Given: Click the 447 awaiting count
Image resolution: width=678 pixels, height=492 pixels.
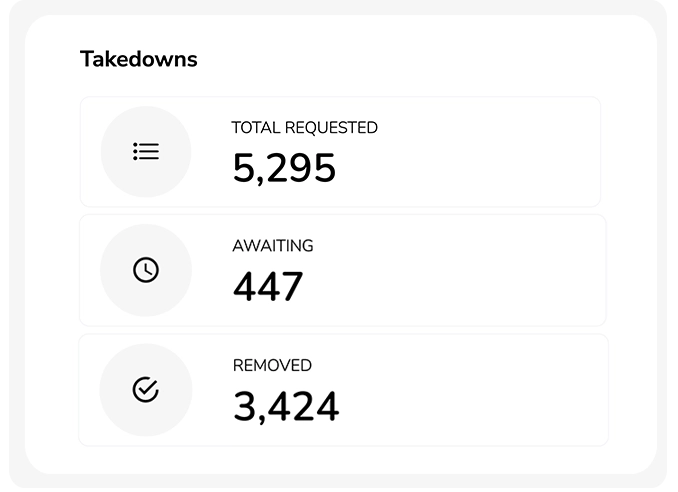Looking at the screenshot, I should (x=268, y=287).
